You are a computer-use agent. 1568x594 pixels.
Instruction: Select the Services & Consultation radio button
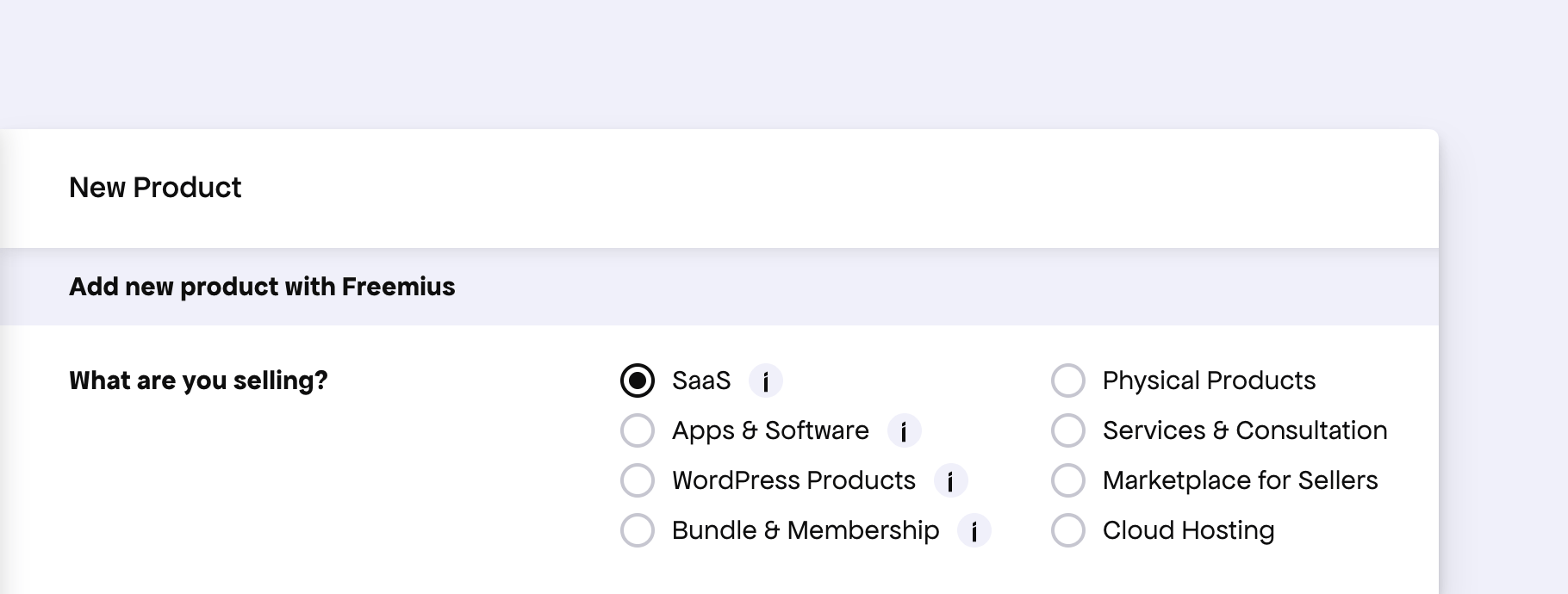coord(1068,430)
